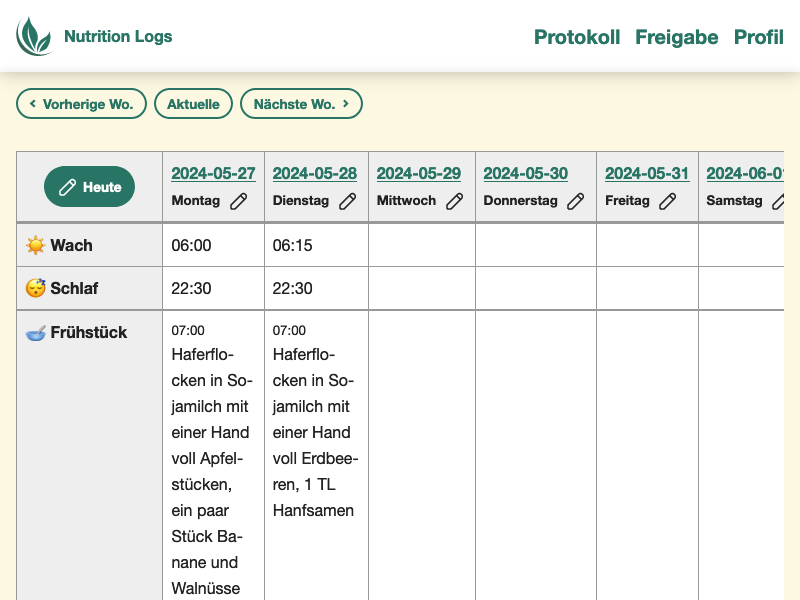Jump to the current week via Aktuelle

(x=193, y=104)
